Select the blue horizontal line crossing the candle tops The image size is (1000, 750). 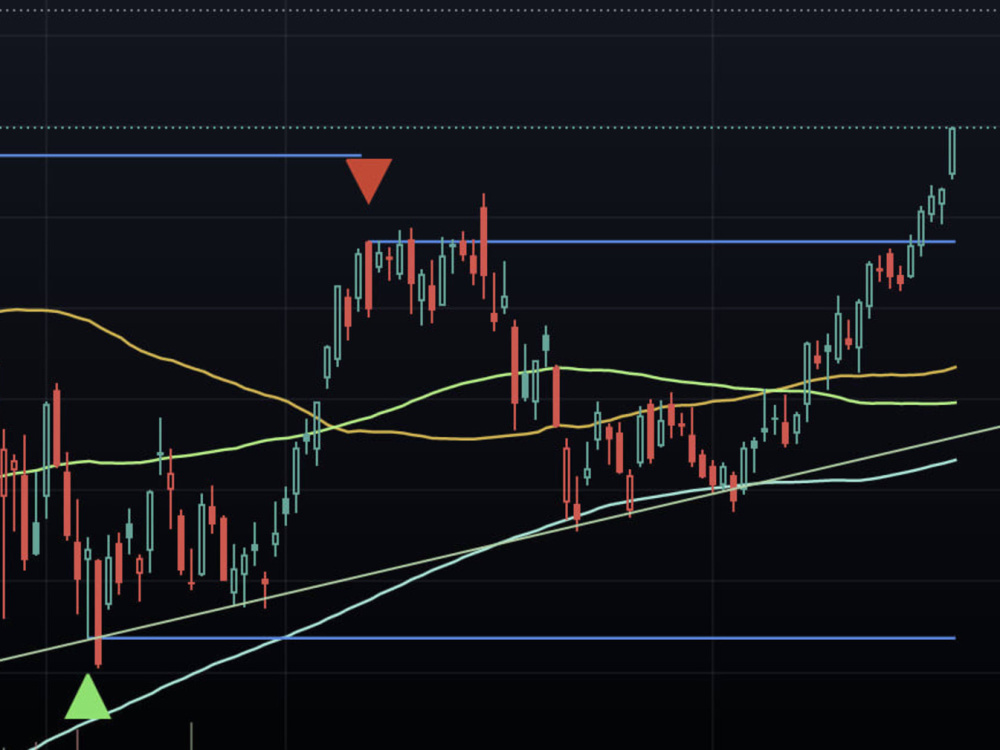click(x=663, y=242)
